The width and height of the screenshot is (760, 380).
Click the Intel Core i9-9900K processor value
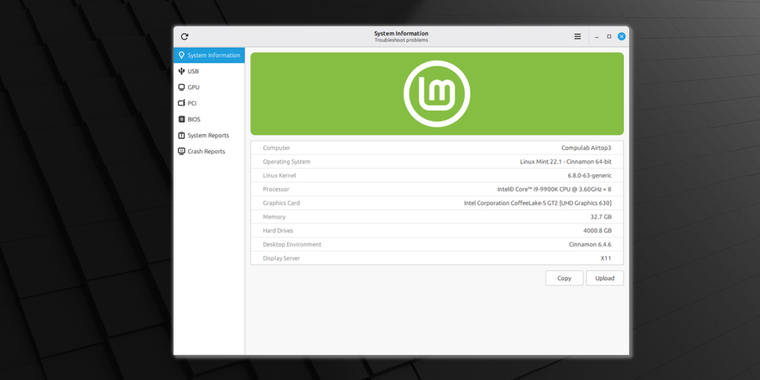[x=554, y=190]
